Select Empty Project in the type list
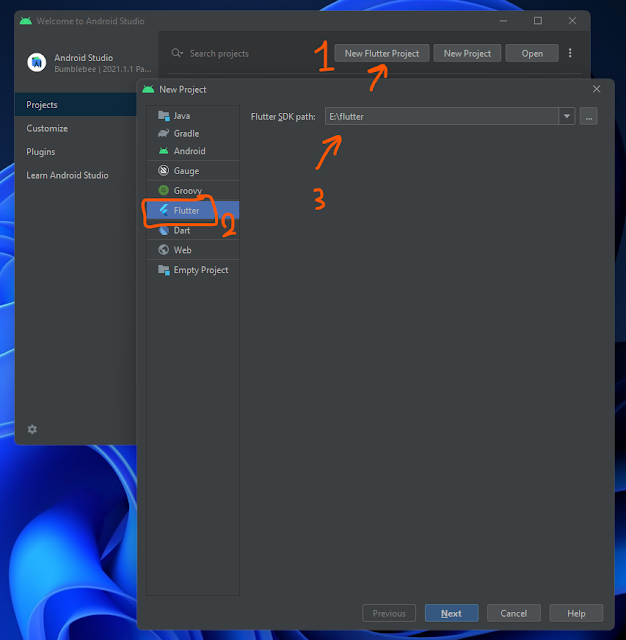 [x=193, y=270]
